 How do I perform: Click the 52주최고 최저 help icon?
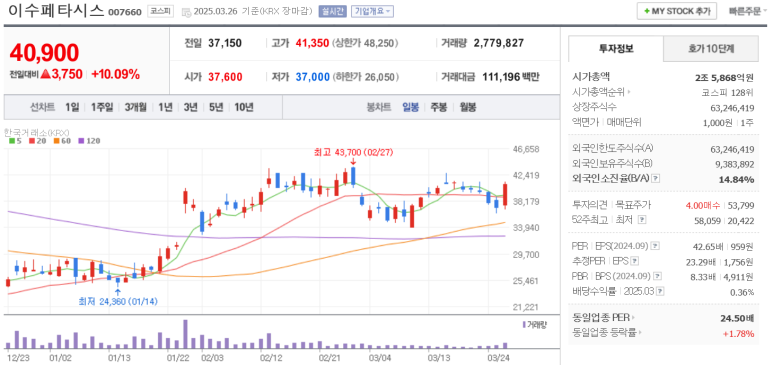641,220
